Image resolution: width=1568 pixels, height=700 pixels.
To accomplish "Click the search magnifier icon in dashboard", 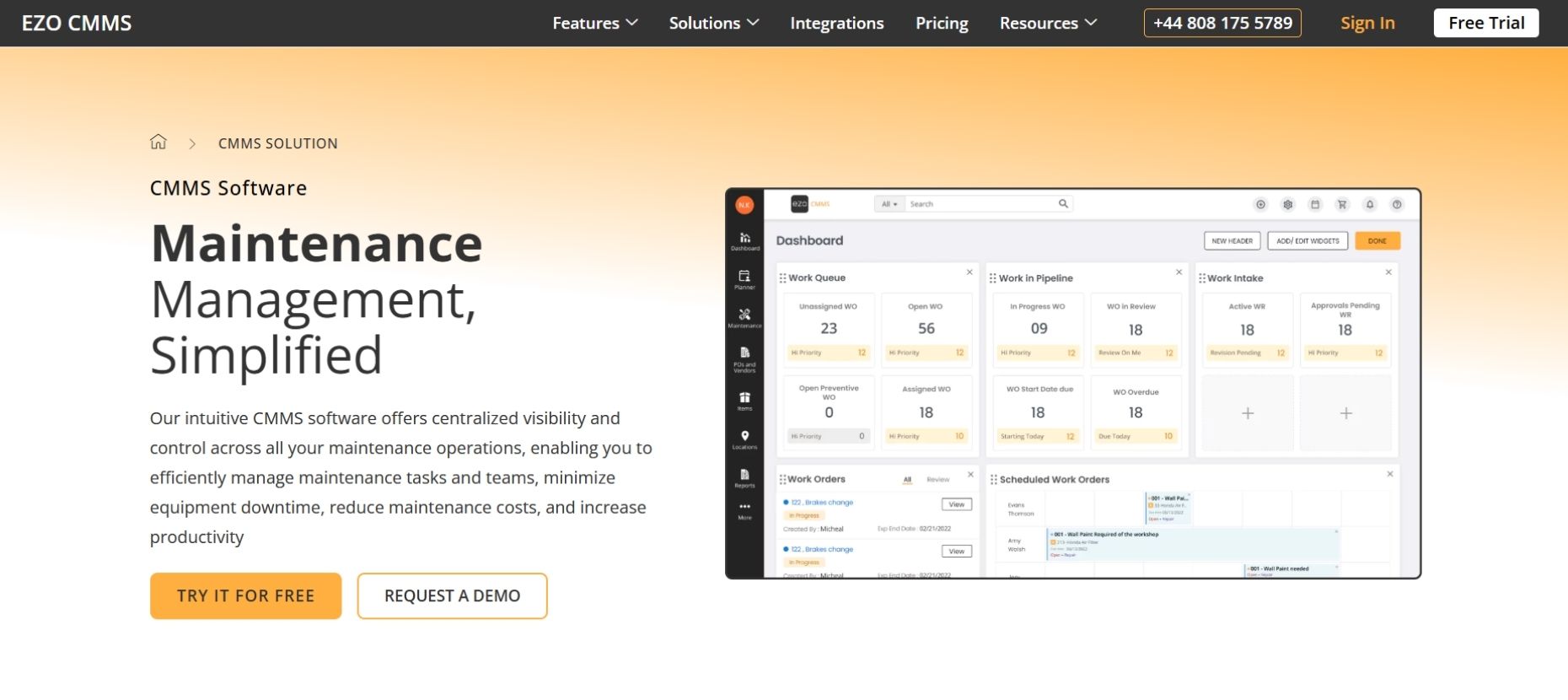I will 1063,203.
